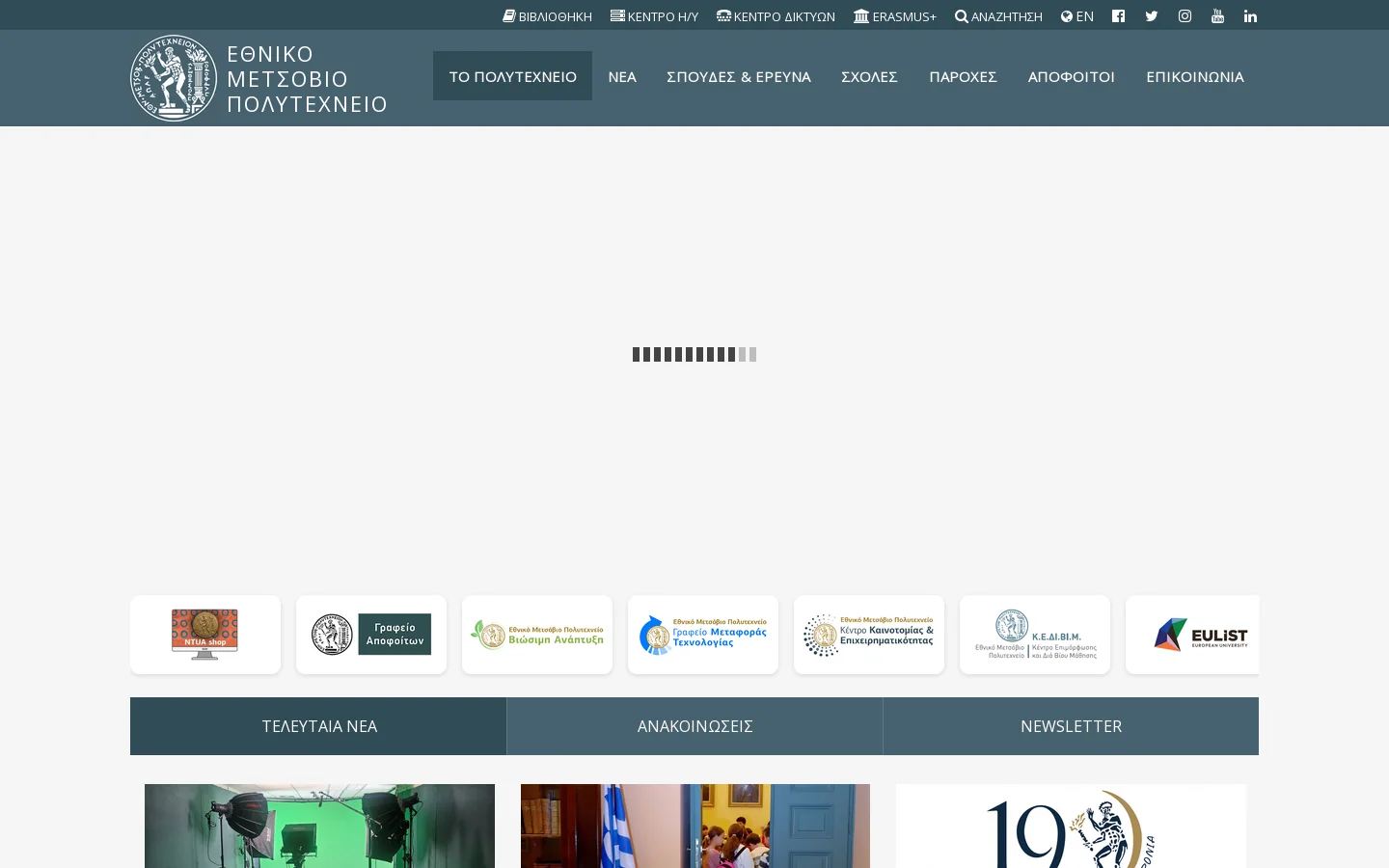The image size is (1389, 868).
Task: Open the NTUA Facebook page icon
Action: pos(1118,15)
